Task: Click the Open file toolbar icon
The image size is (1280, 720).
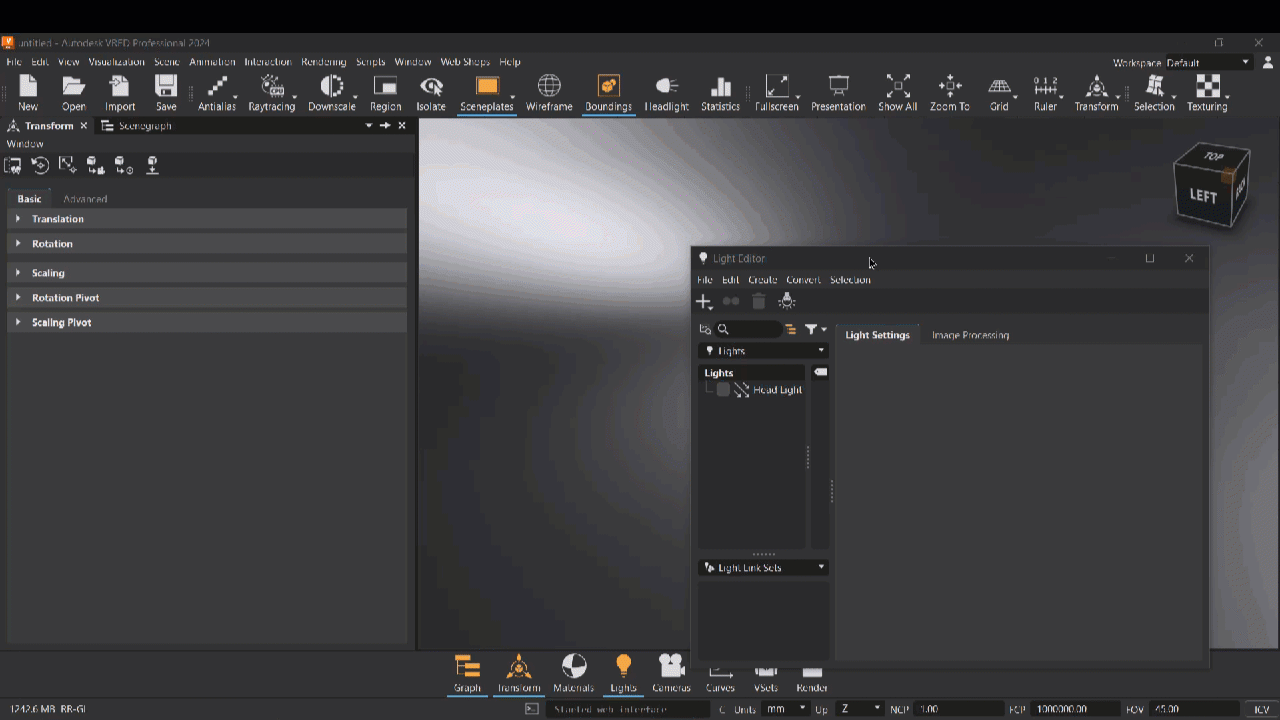Action: click(74, 93)
